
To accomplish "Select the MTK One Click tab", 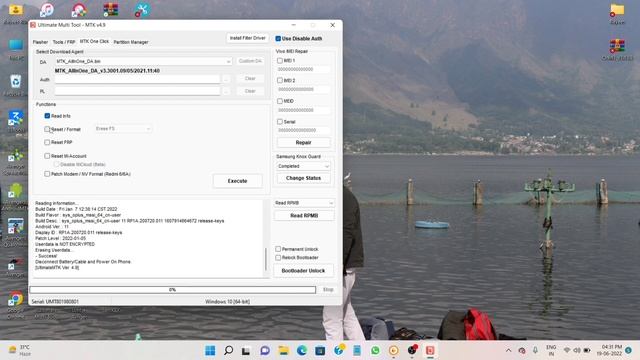I will (94, 42).
